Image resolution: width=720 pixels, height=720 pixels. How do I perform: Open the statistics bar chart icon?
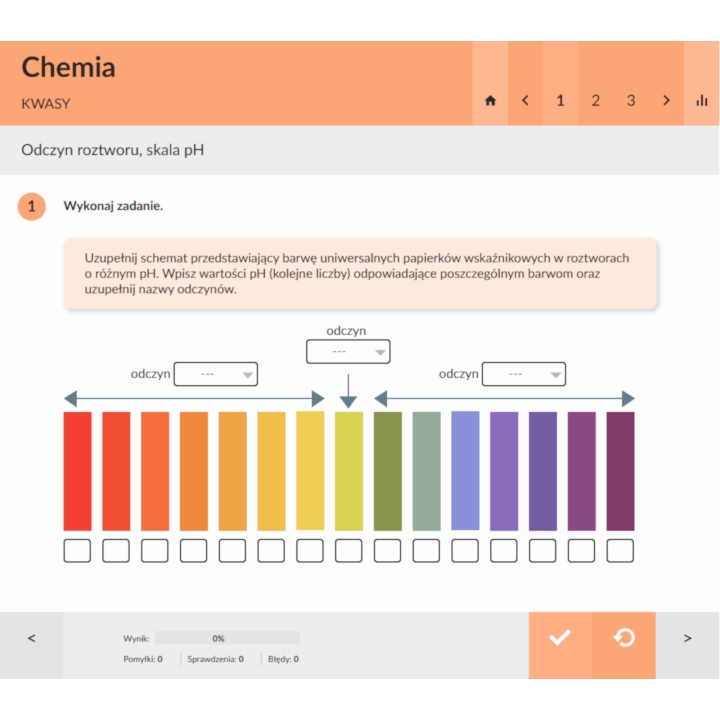tap(702, 101)
